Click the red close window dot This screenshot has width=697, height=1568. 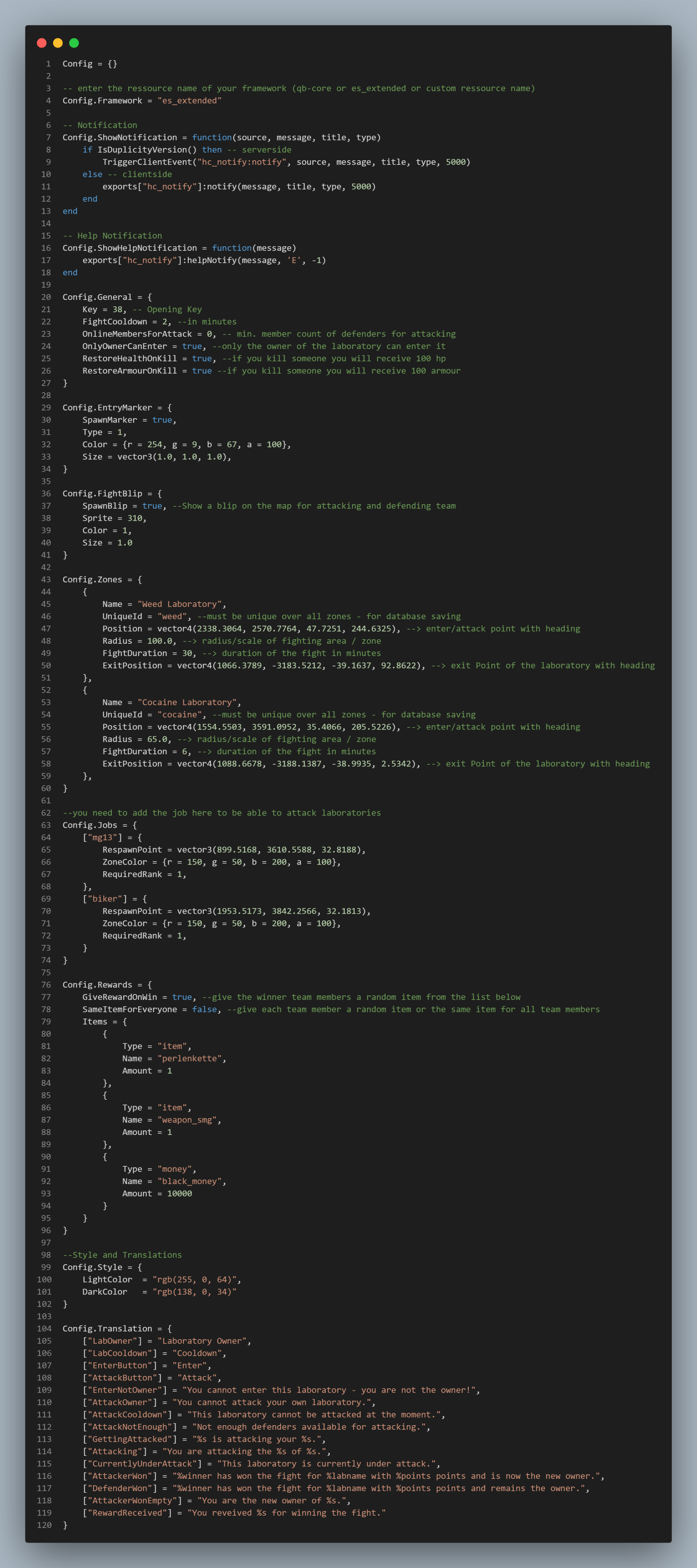coord(41,43)
